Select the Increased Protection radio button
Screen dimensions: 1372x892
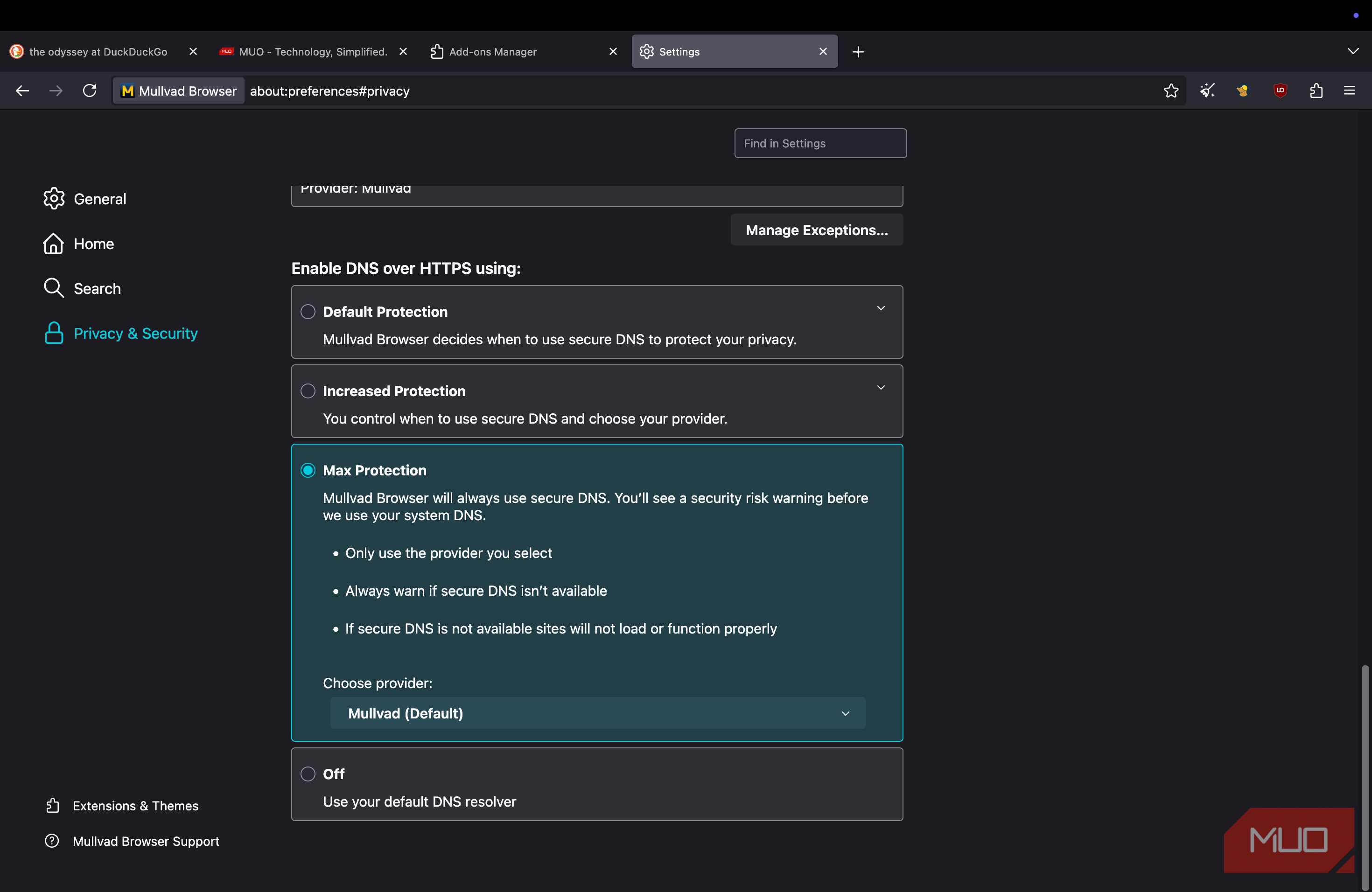tap(308, 391)
